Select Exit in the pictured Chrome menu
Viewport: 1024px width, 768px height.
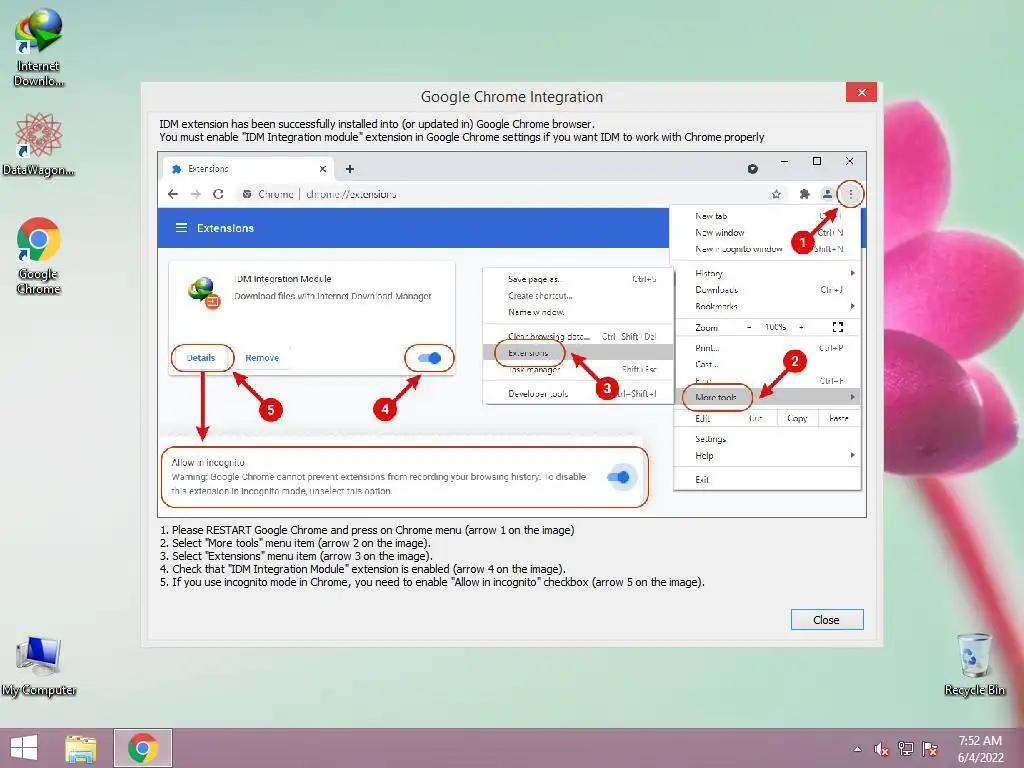tap(768, 479)
